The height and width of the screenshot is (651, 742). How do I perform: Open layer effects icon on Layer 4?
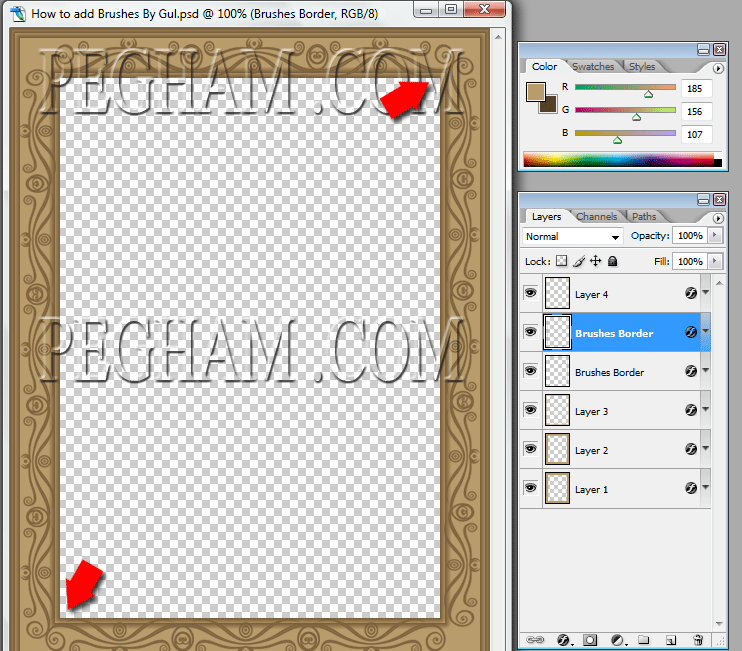(691, 293)
